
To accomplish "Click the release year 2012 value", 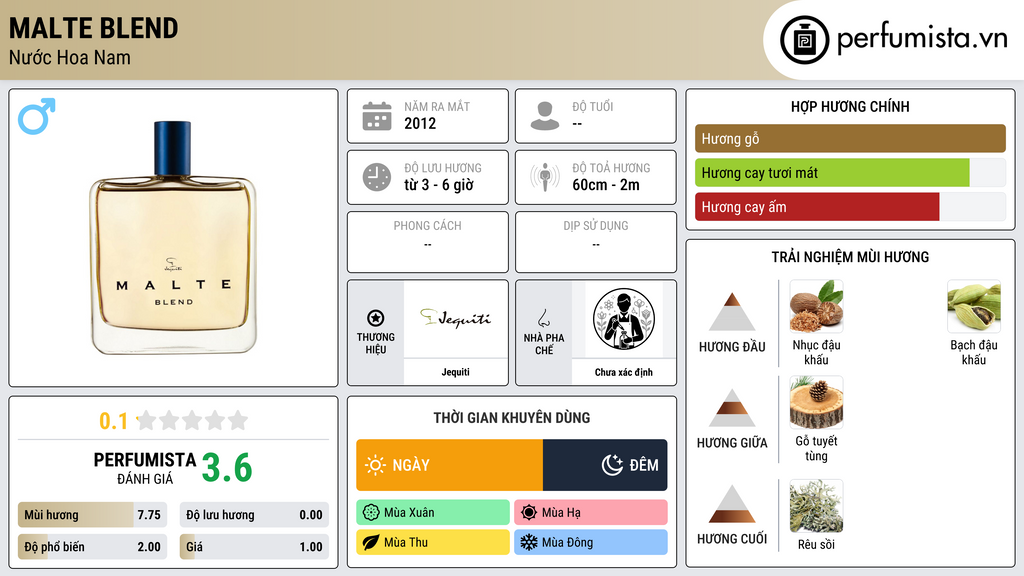I will point(420,123).
